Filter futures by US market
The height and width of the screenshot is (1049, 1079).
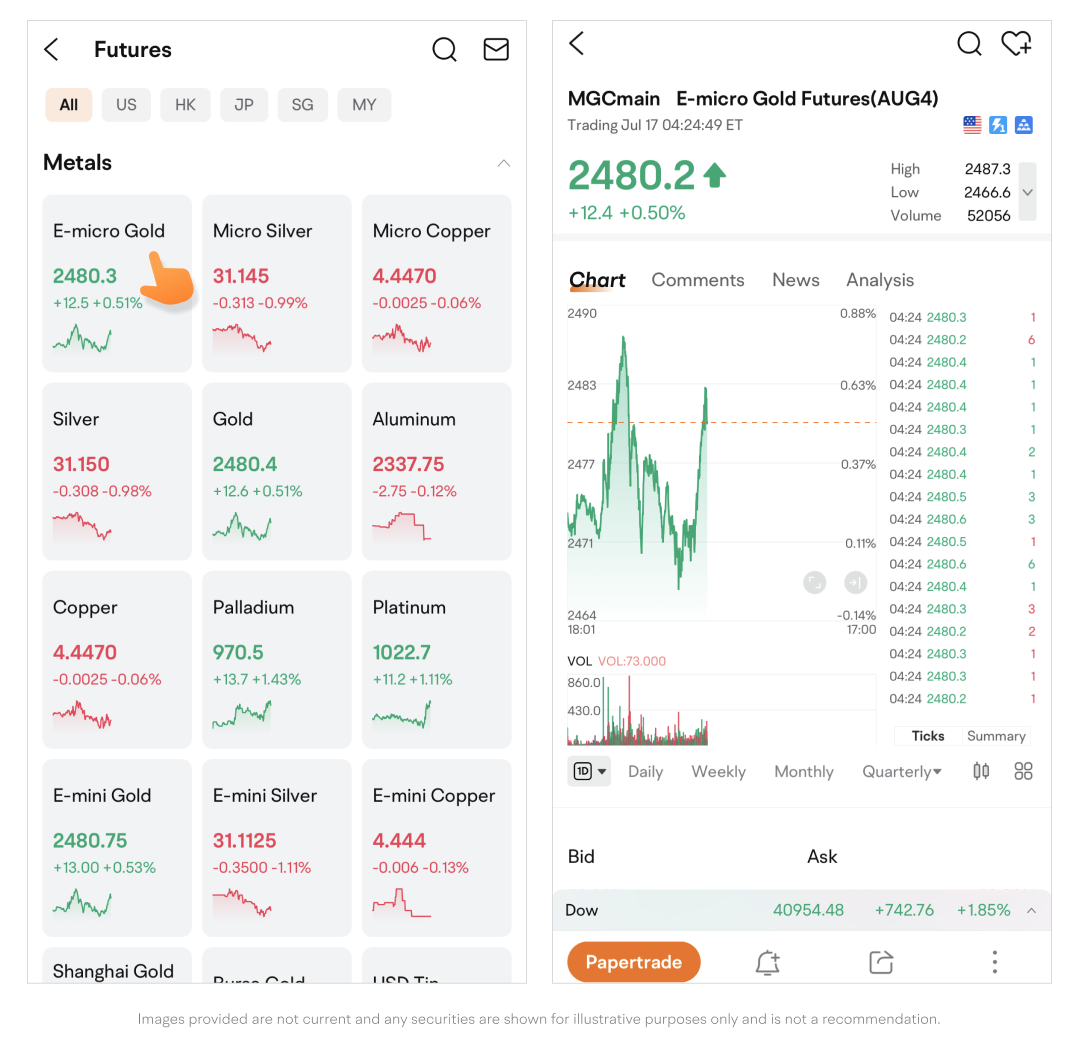pyautogui.click(x=126, y=105)
